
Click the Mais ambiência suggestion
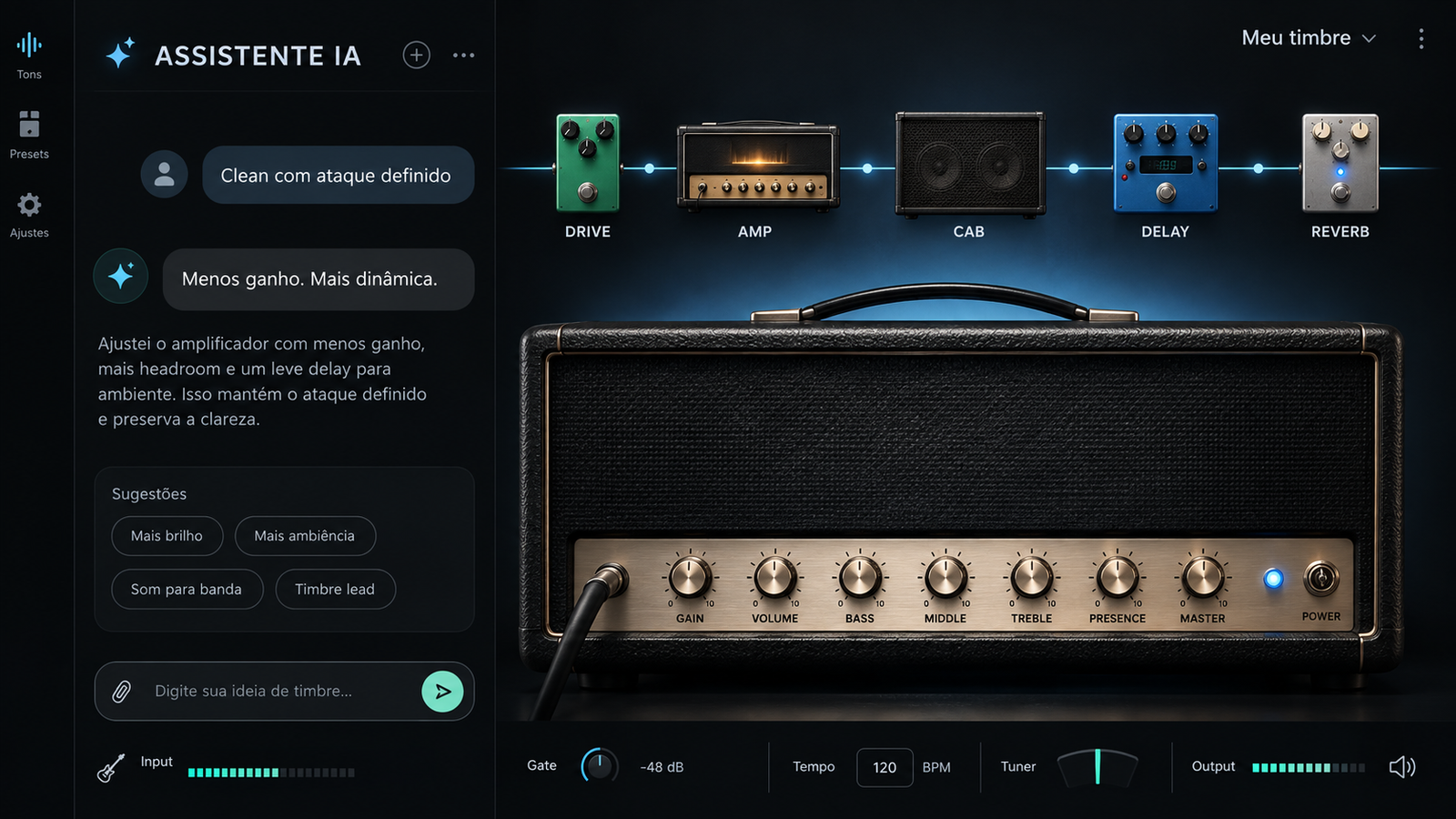[x=305, y=536]
